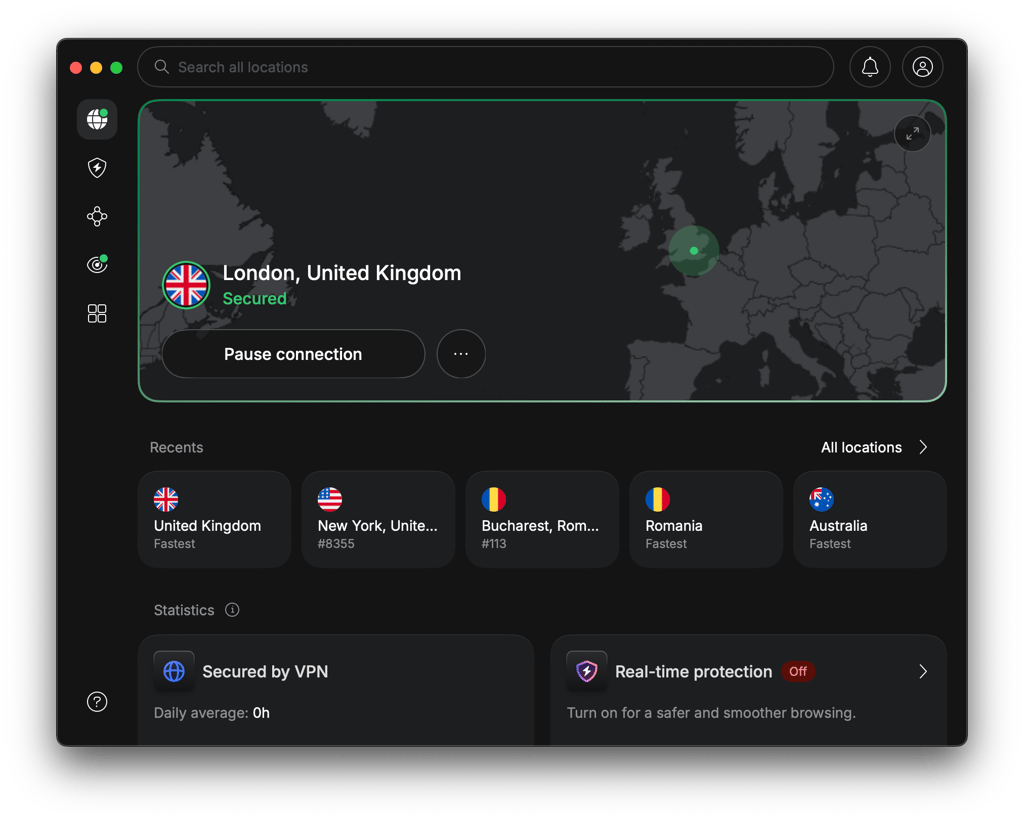Open the VPN globe tab in sidebar
Viewport: 1024px width, 821px height.
pyautogui.click(x=97, y=120)
